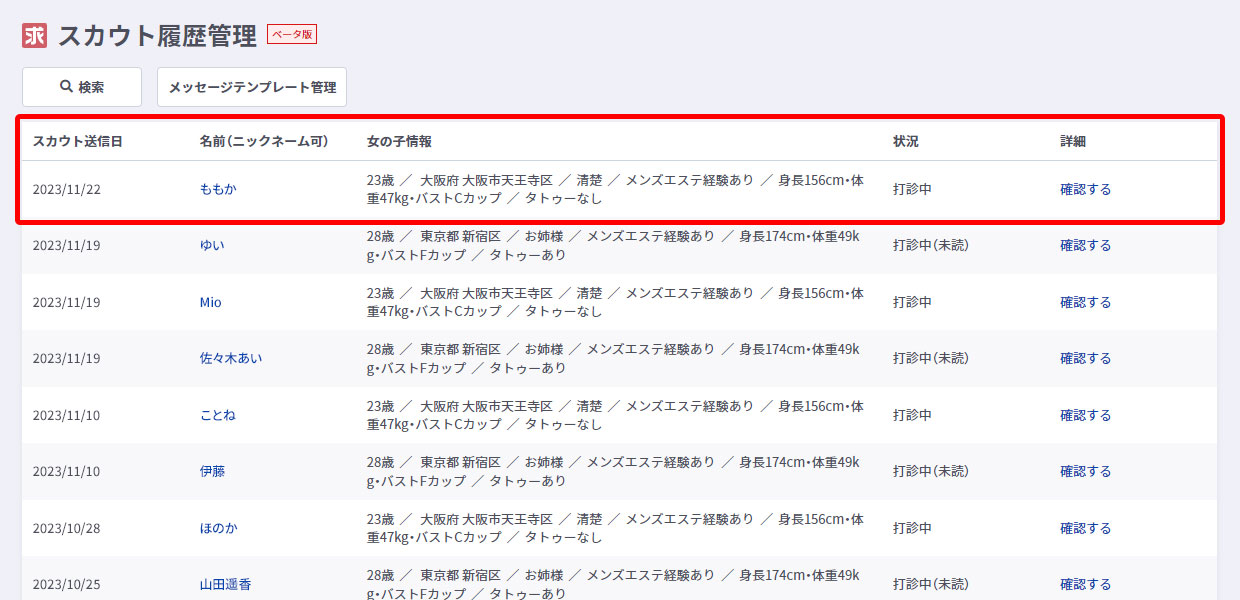The height and width of the screenshot is (600, 1240).
Task: Open 山田遥香's name link
Action: point(225,584)
